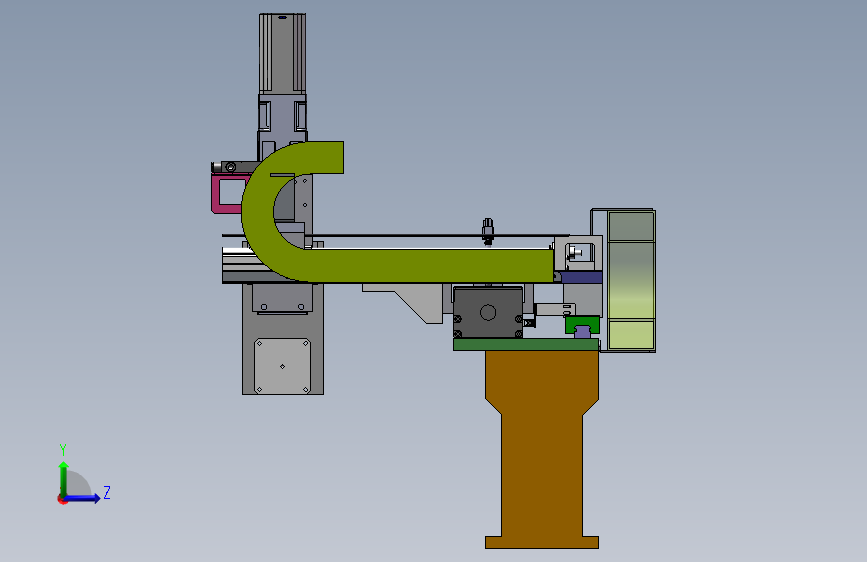Click the small black connector above the rail
The image size is (867, 562).
pos(488,231)
